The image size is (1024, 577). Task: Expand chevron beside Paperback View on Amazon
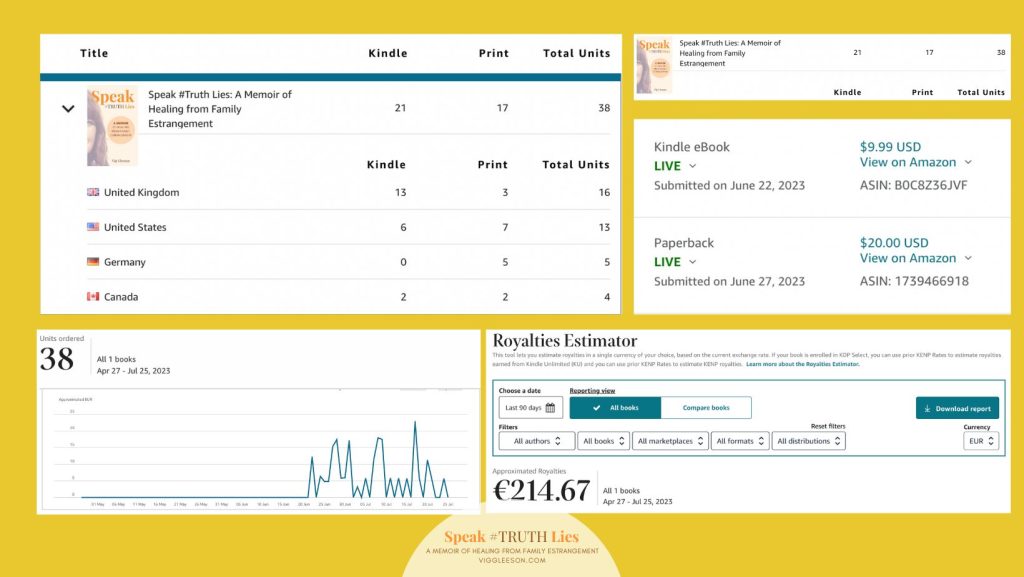click(x=968, y=258)
